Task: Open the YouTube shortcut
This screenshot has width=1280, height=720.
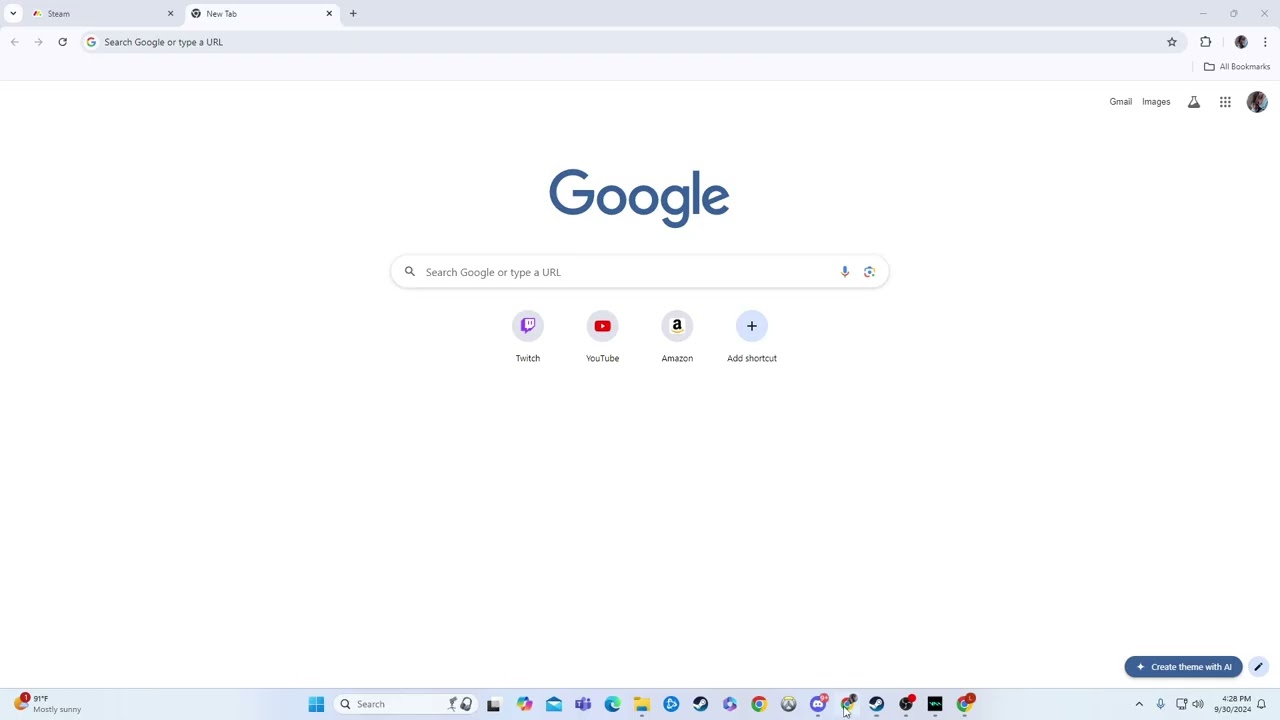Action: click(x=602, y=338)
